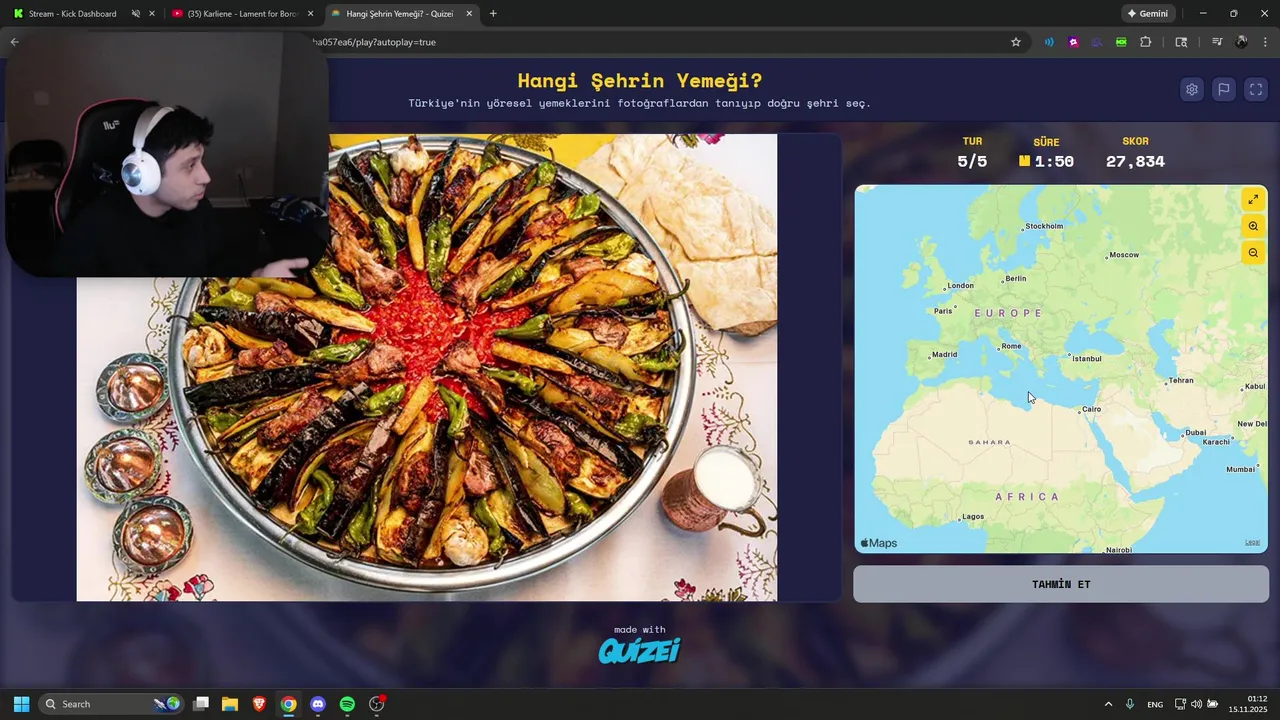The image size is (1280, 720).
Task: Zoom in on the map
Action: (1253, 226)
